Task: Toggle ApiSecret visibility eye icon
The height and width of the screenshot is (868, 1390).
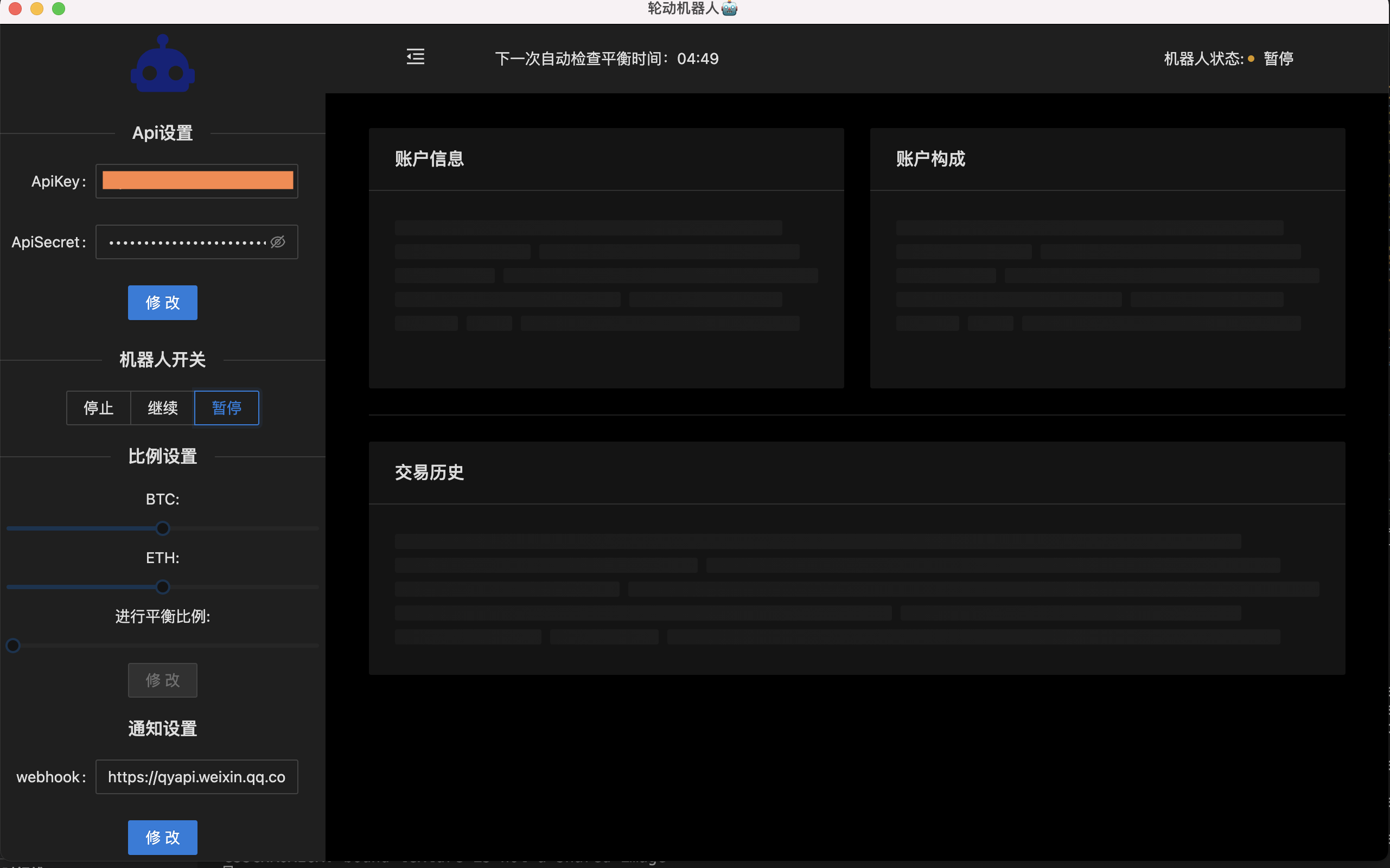Action: (x=278, y=242)
